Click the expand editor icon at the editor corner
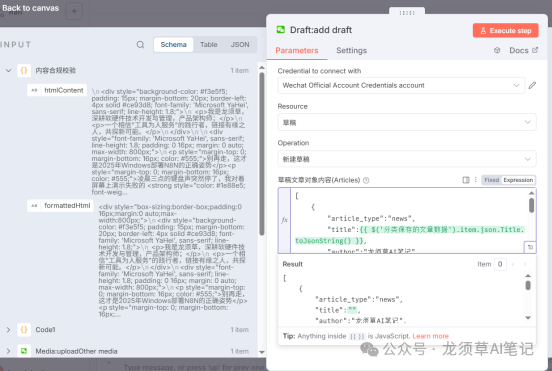This screenshot has height=371, width=552. [x=530, y=247]
